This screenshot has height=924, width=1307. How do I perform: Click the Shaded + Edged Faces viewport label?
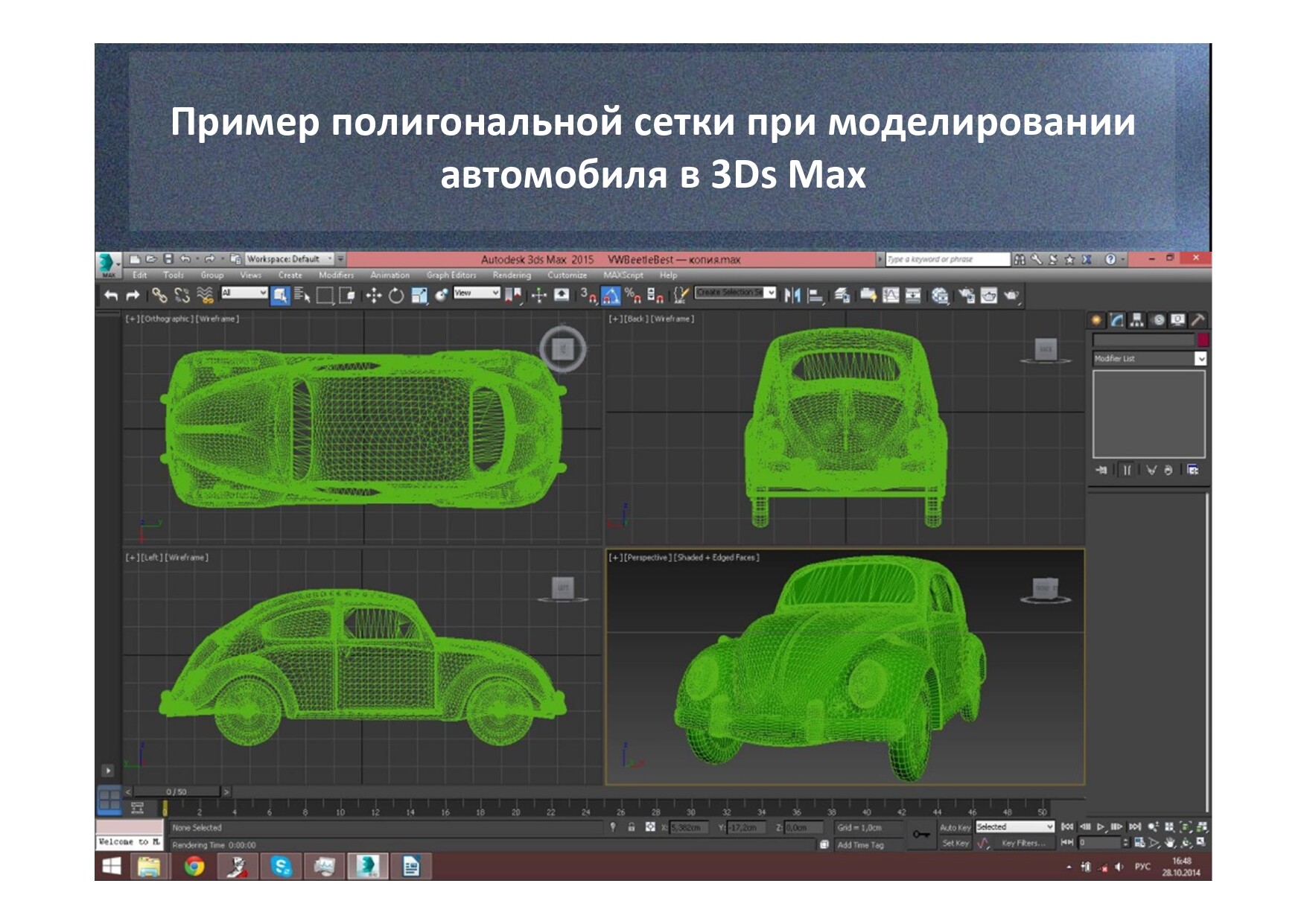pyautogui.click(x=716, y=558)
